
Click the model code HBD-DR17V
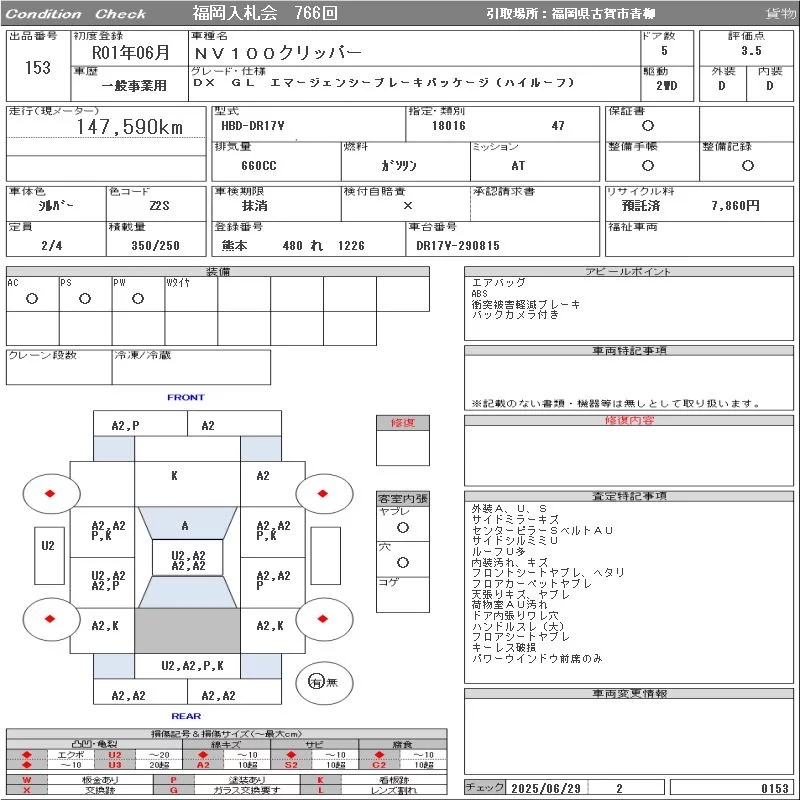[253, 126]
